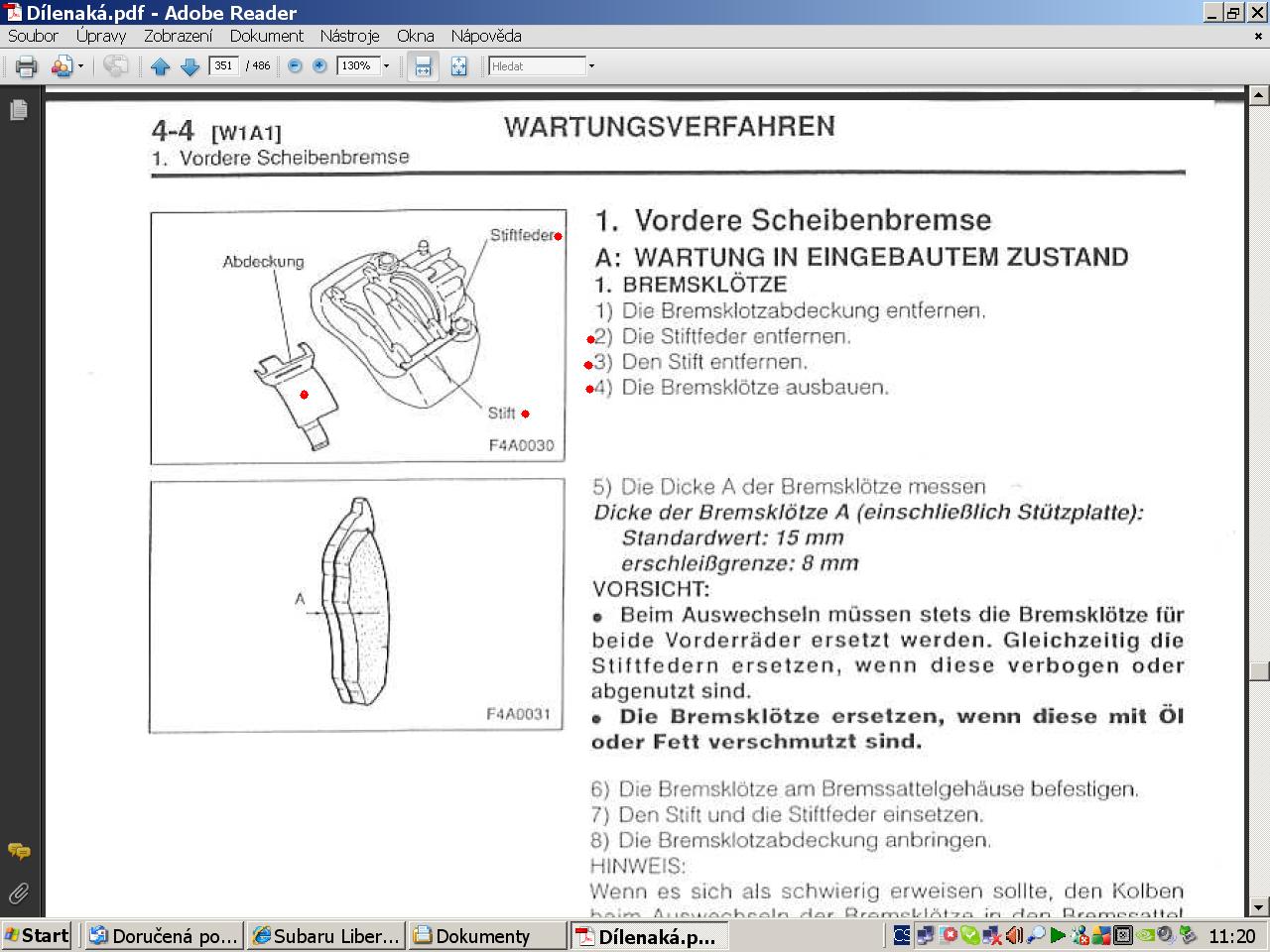The width and height of the screenshot is (1270, 952).
Task: Open the Dokument menu
Action: (x=266, y=36)
